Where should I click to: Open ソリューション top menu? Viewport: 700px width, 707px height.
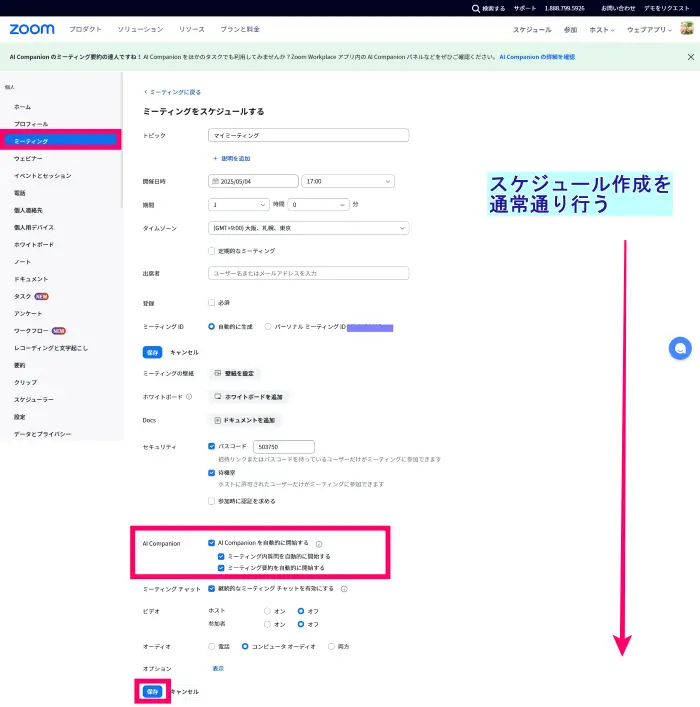coord(140,29)
